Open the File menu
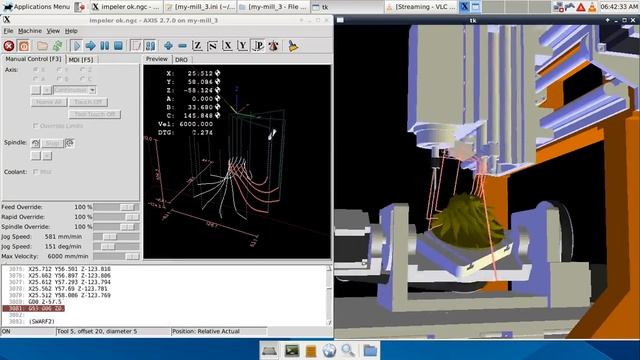The width and height of the screenshot is (640, 360). tap(8, 31)
